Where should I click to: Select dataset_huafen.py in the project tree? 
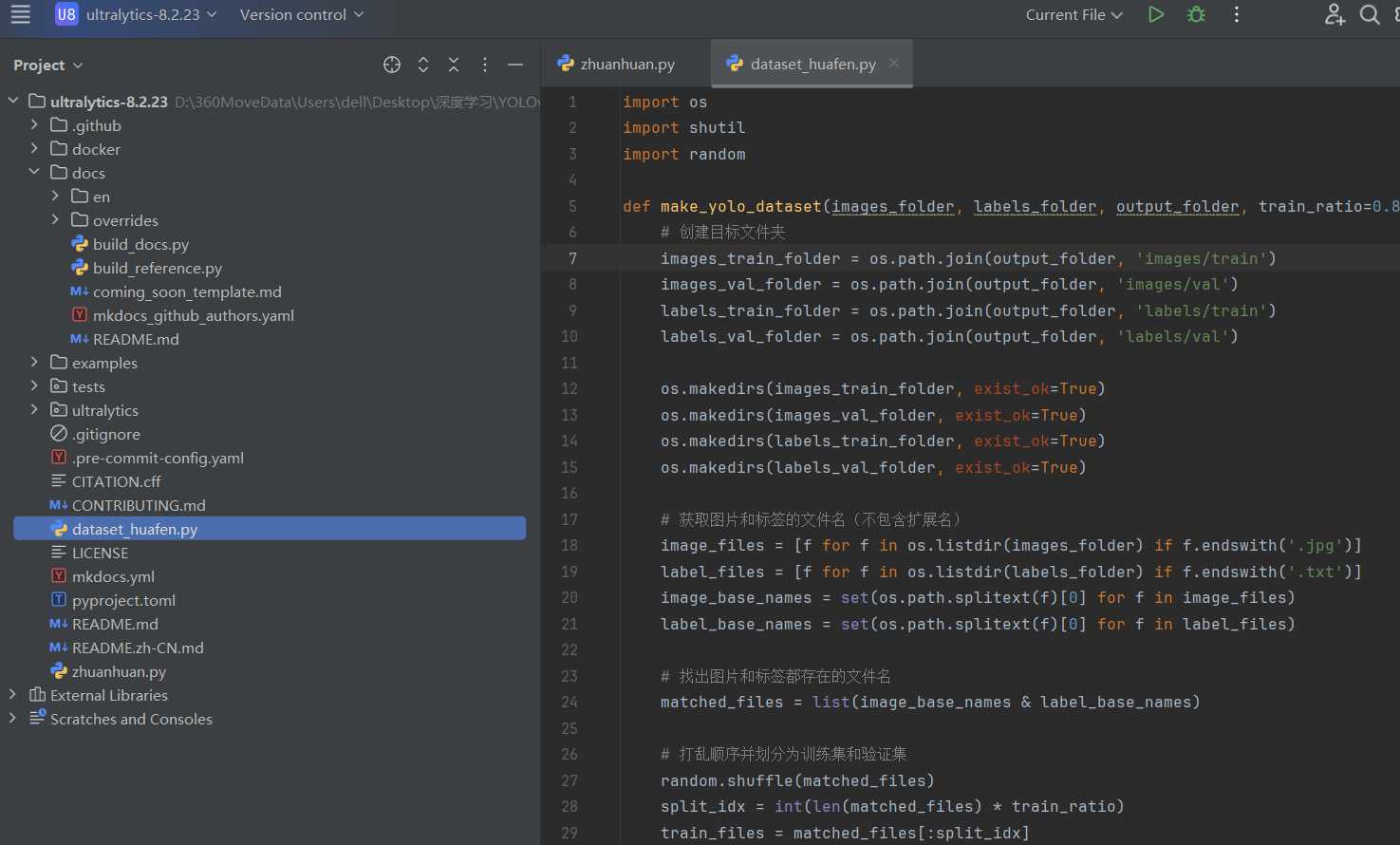pos(270,529)
